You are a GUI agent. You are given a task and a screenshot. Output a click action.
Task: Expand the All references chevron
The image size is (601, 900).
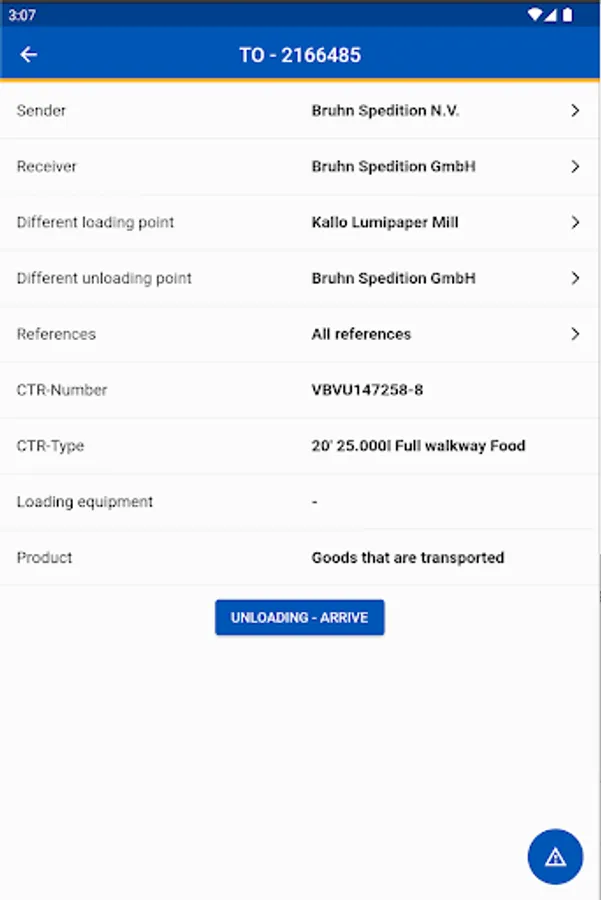575,335
